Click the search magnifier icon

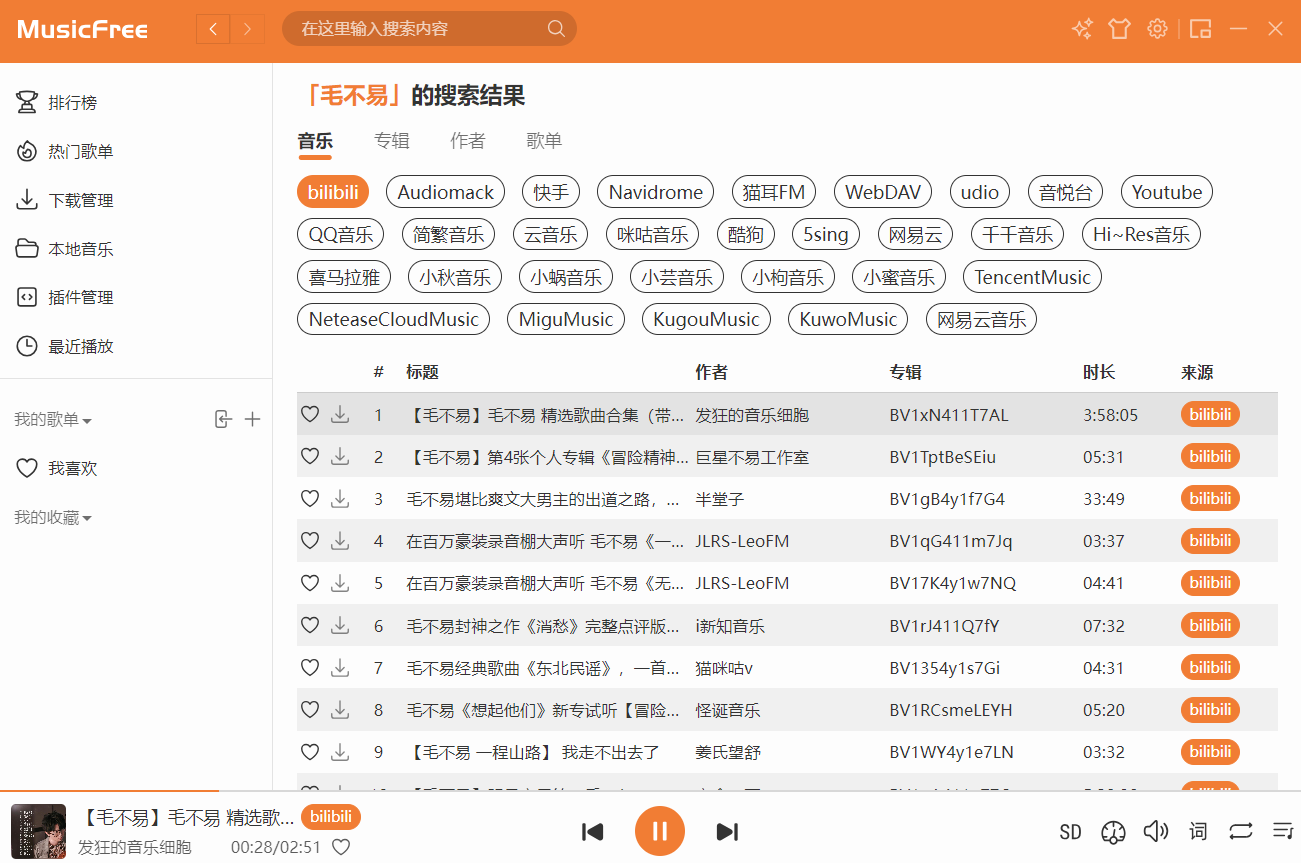(x=556, y=29)
